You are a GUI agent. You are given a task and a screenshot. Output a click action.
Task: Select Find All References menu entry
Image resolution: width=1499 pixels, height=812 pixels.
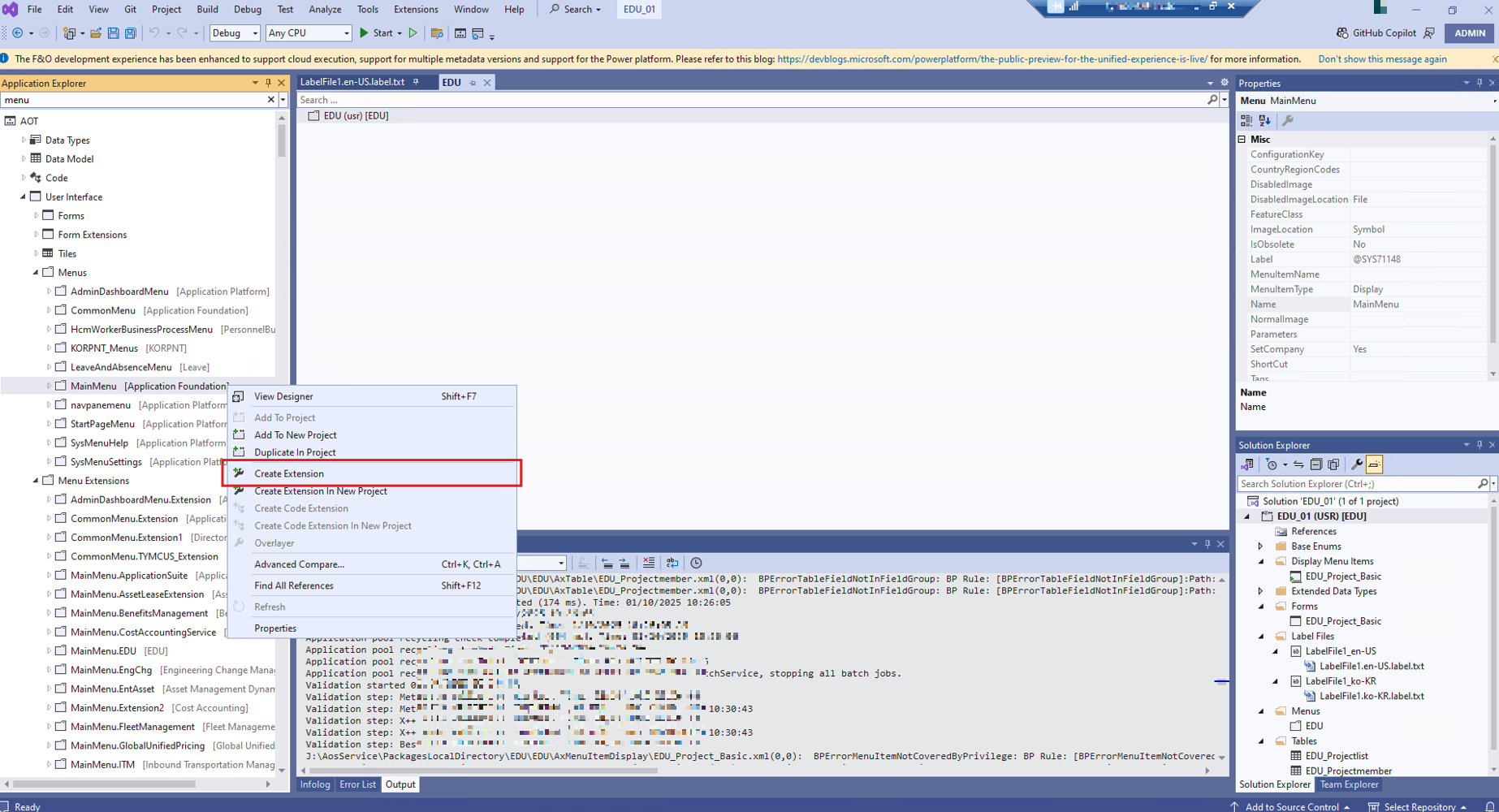[x=372, y=585]
